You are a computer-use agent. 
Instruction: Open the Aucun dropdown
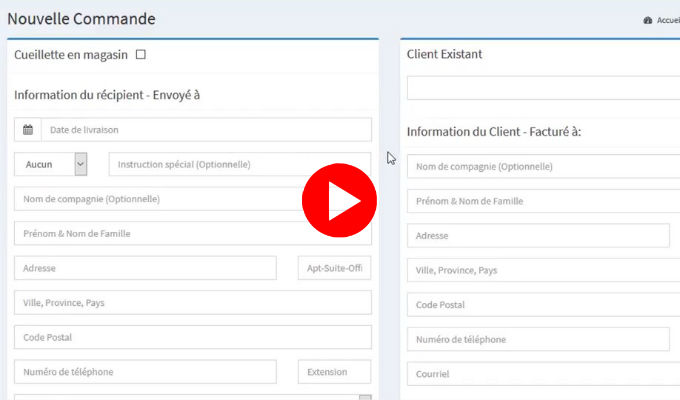point(51,164)
